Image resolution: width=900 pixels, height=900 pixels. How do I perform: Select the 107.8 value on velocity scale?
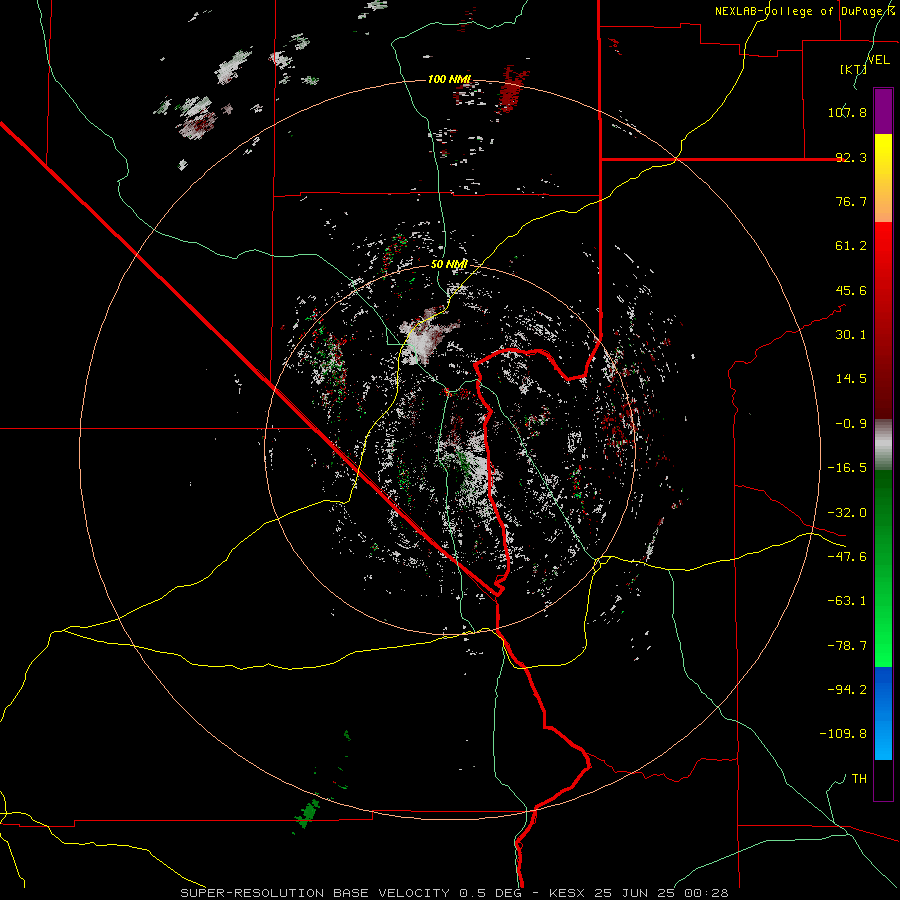(x=847, y=112)
